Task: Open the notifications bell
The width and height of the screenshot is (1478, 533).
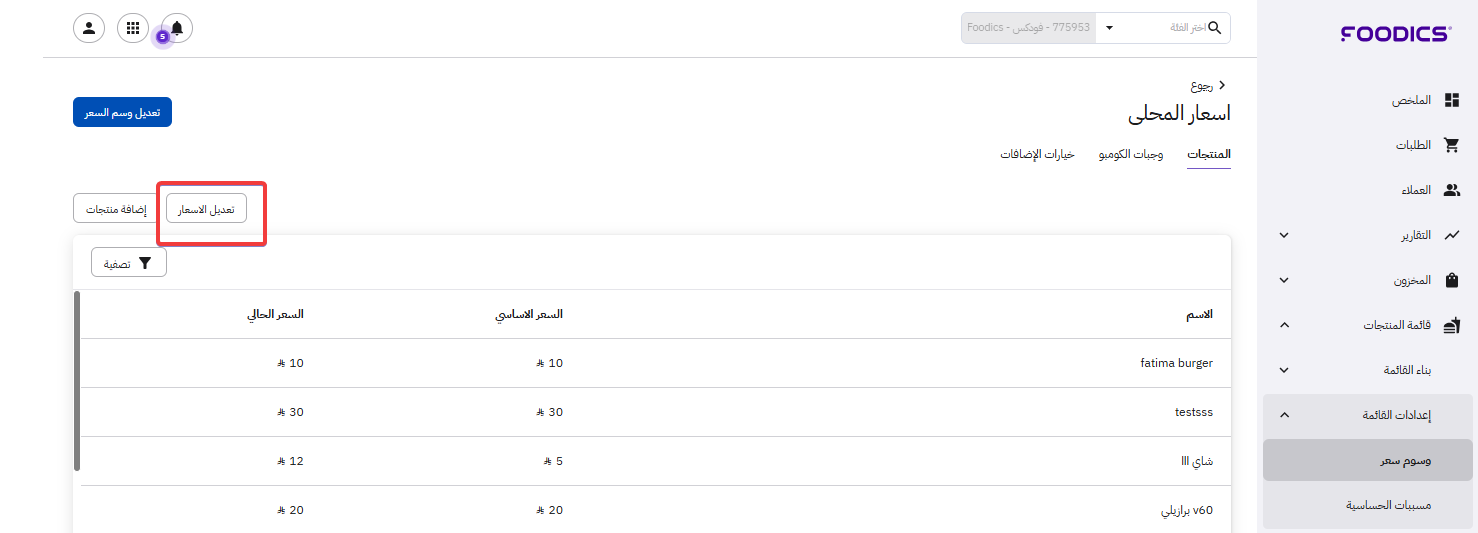Action: tap(177, 28)
